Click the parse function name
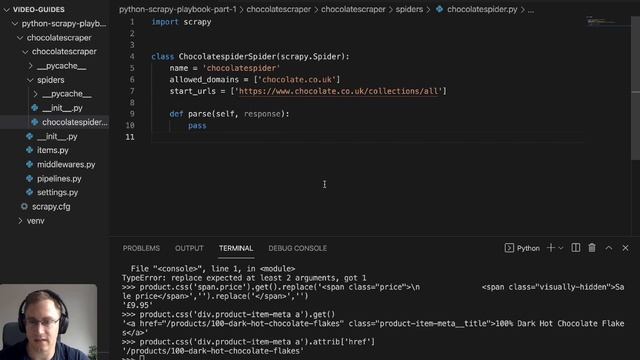The width and height of the screenshot is (640, 360). tap(200, 114)
